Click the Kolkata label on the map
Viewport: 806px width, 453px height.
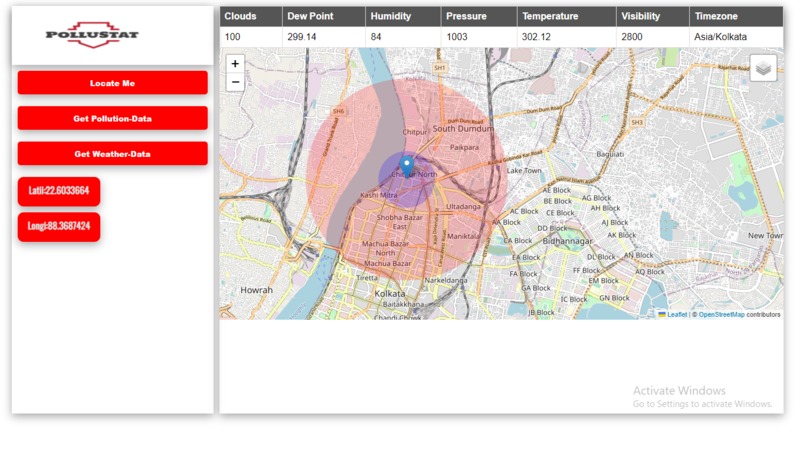click(x=390, y=294)
